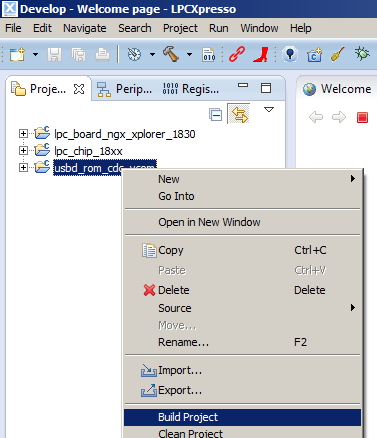Click the red chain link toolbar icon

237,54
